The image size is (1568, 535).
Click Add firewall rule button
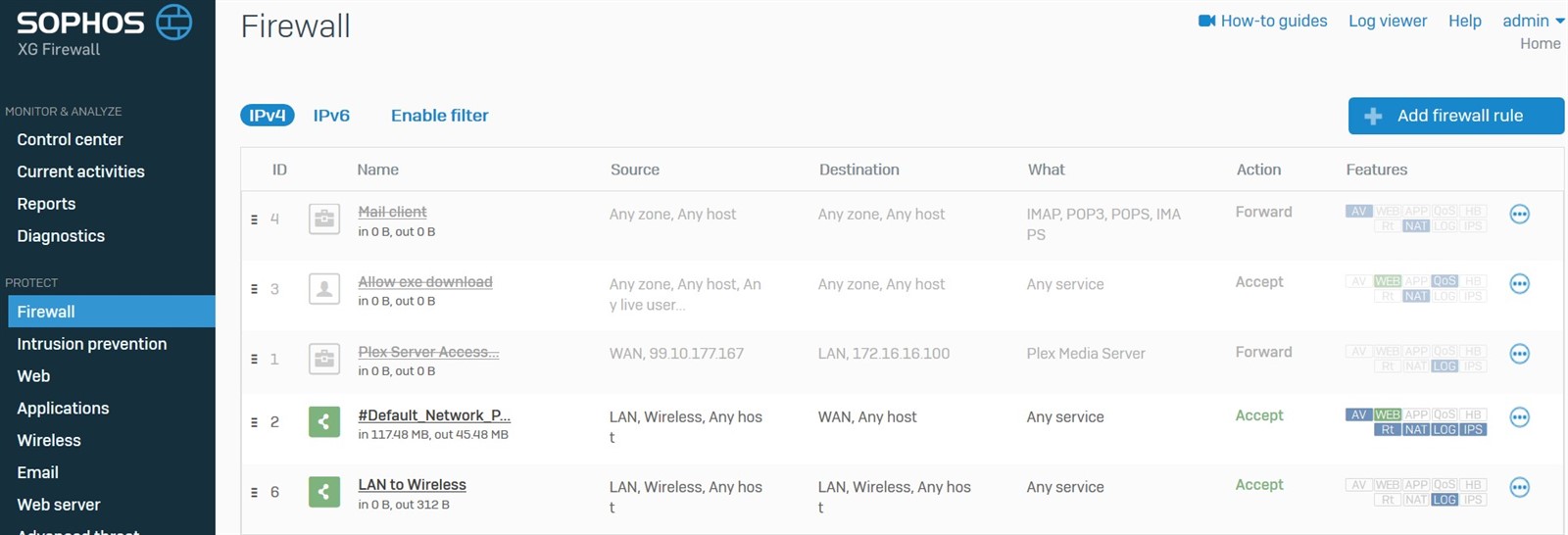pyautogui.click(x=1455, y=116)
